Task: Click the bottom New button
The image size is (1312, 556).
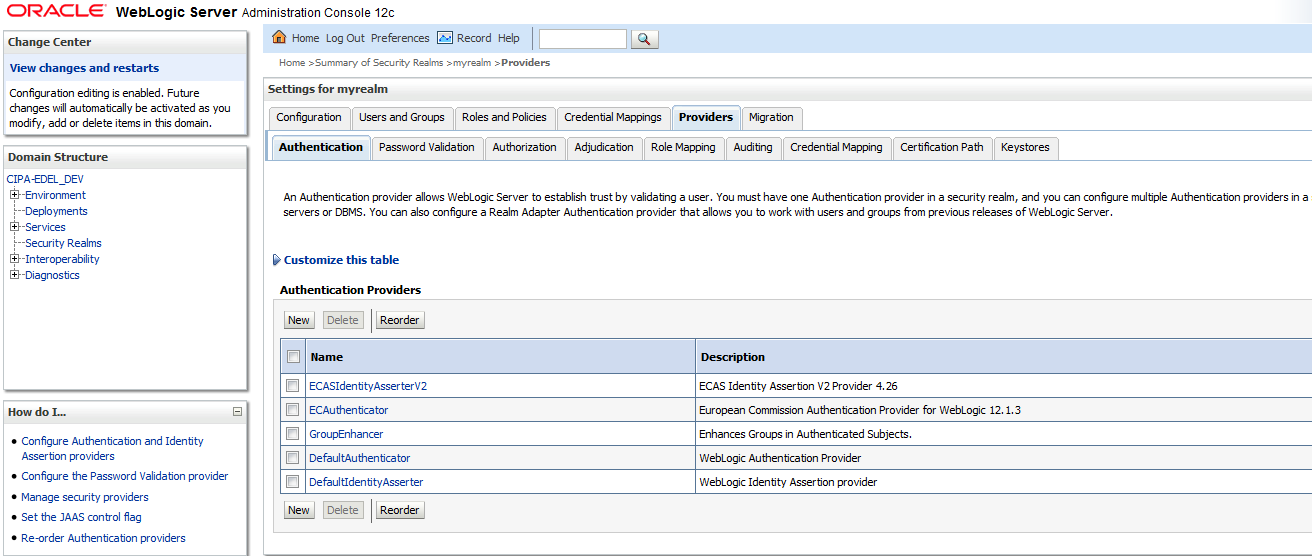Action: click(x=299, y=510)
